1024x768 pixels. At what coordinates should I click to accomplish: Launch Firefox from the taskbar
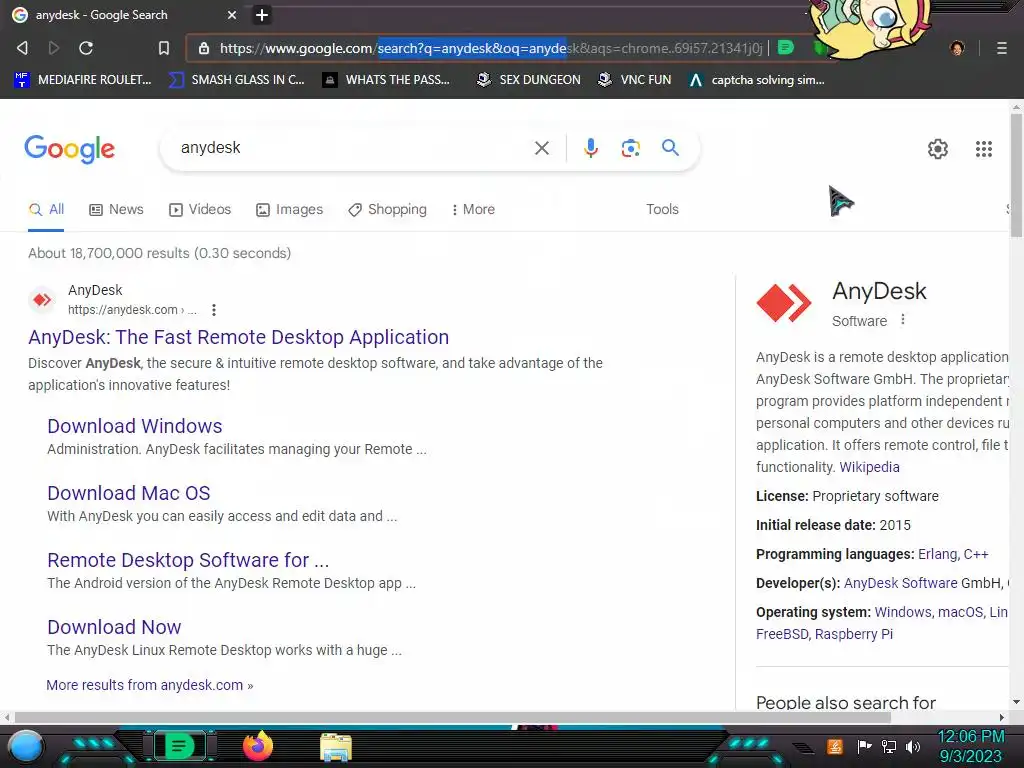pos(257,746)
